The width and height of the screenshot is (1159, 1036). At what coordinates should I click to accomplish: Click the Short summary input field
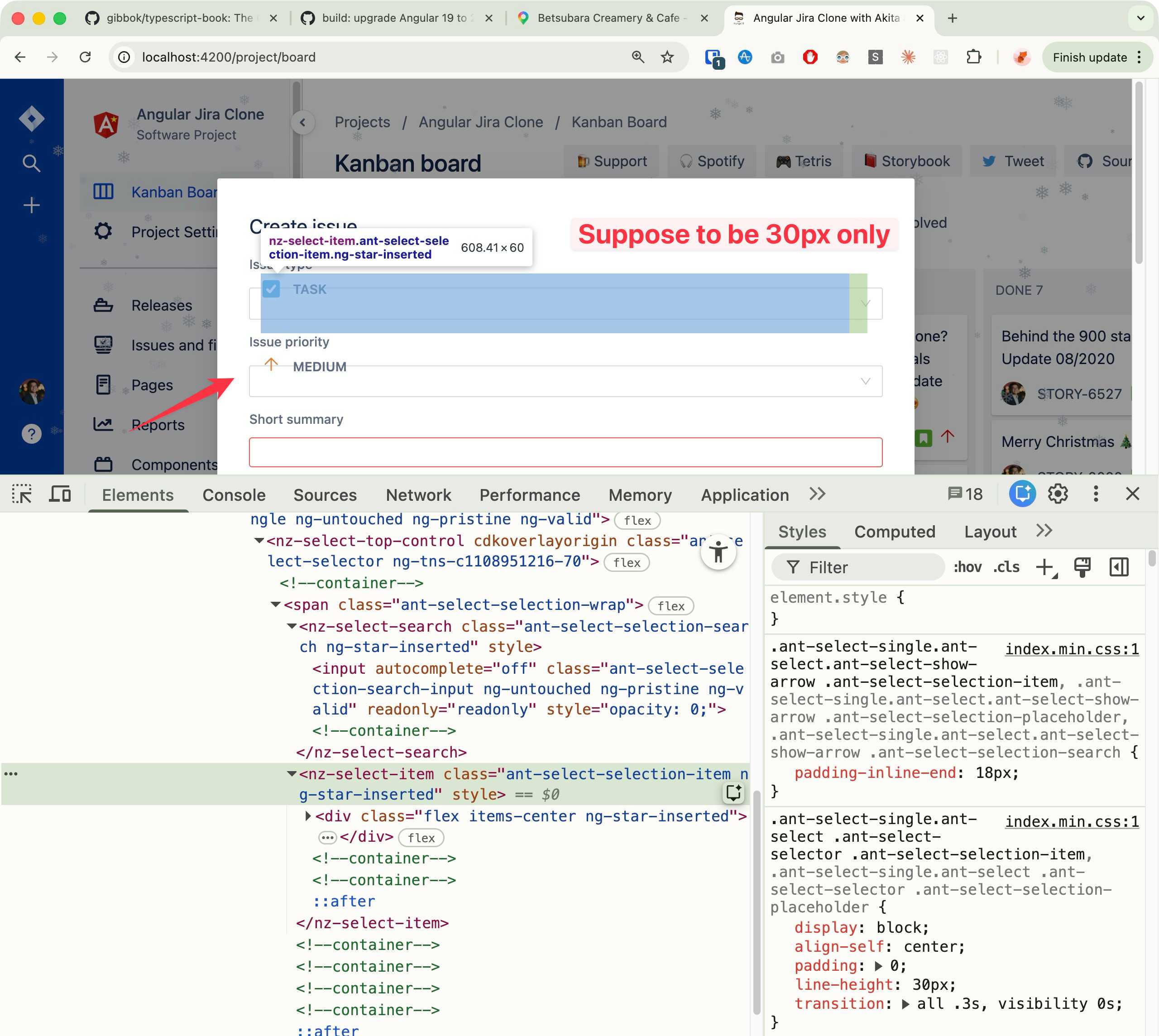pyautogui.click(x=565, y=452)
